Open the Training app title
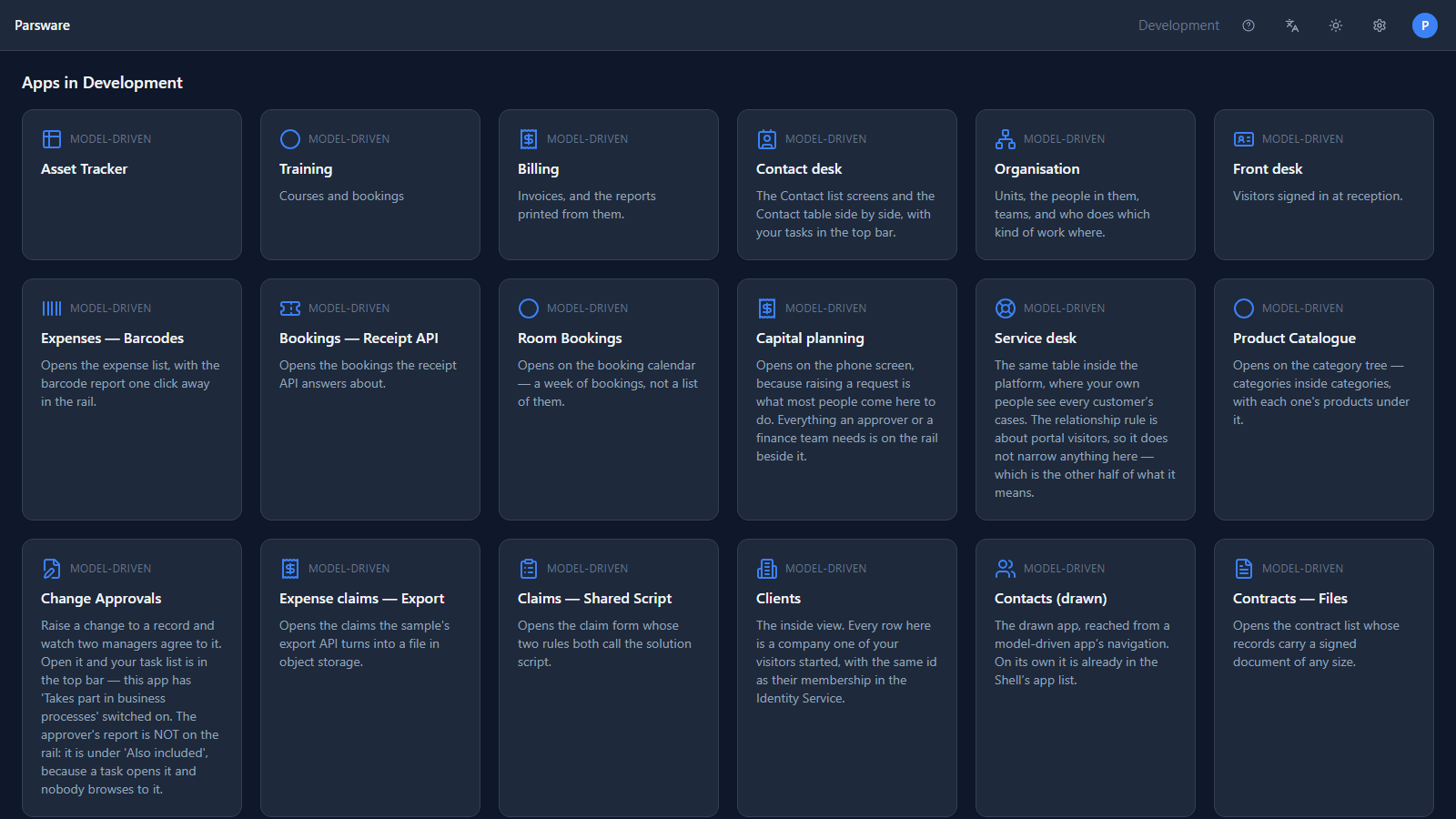Screen dimensions: 1456x819 (306, 169)
